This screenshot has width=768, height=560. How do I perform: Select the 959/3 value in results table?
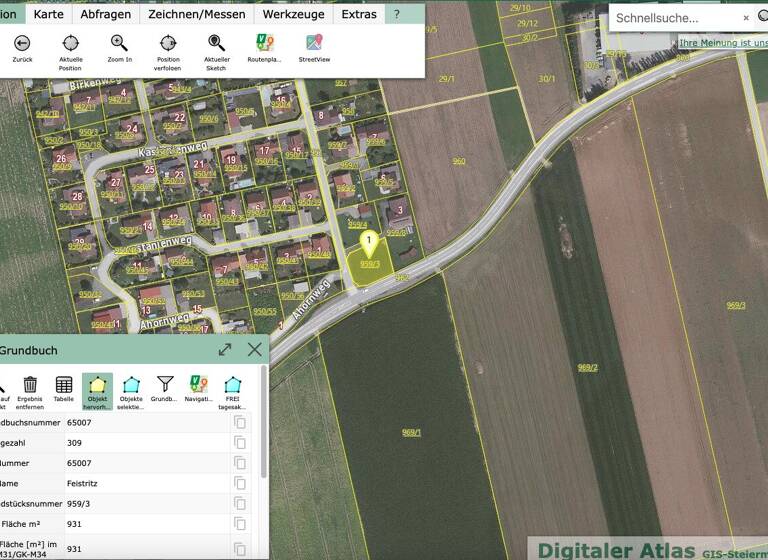click(x=78, y=504)
